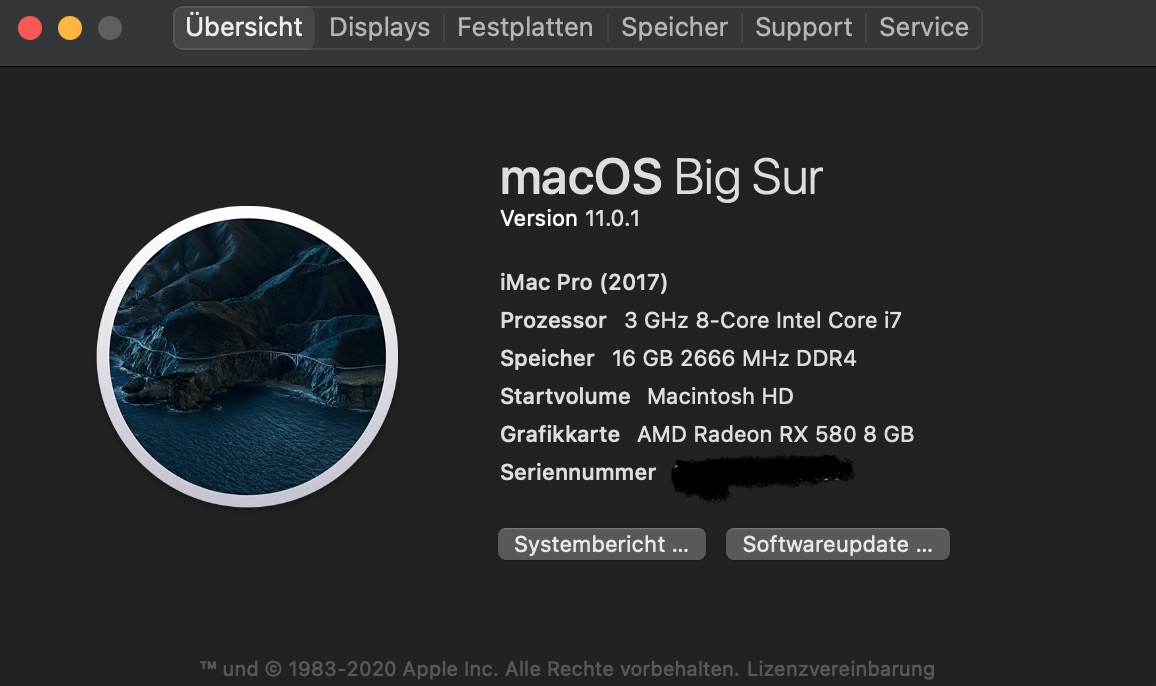
Task: Click the 3 GHz 8-Core processor value
Action: 763,321
